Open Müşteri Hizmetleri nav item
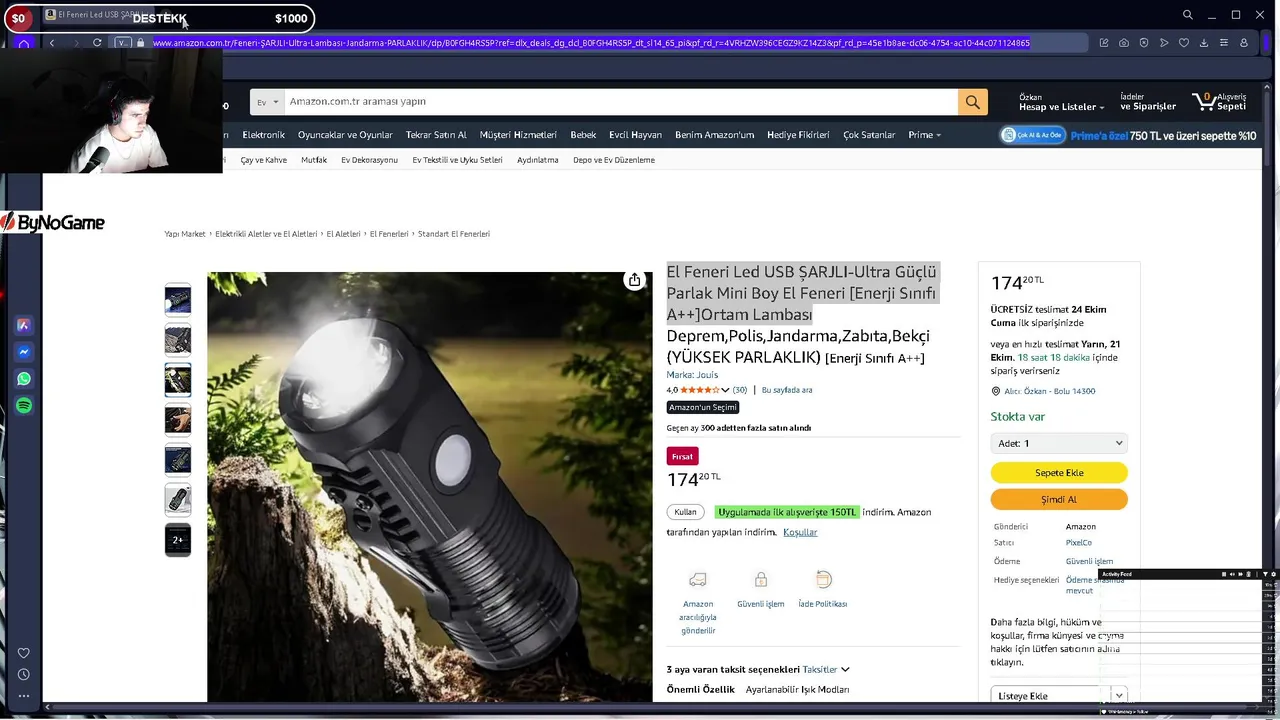Viewport: 1280px width, 720px height. pyautogui.click(x=518, y=135)
